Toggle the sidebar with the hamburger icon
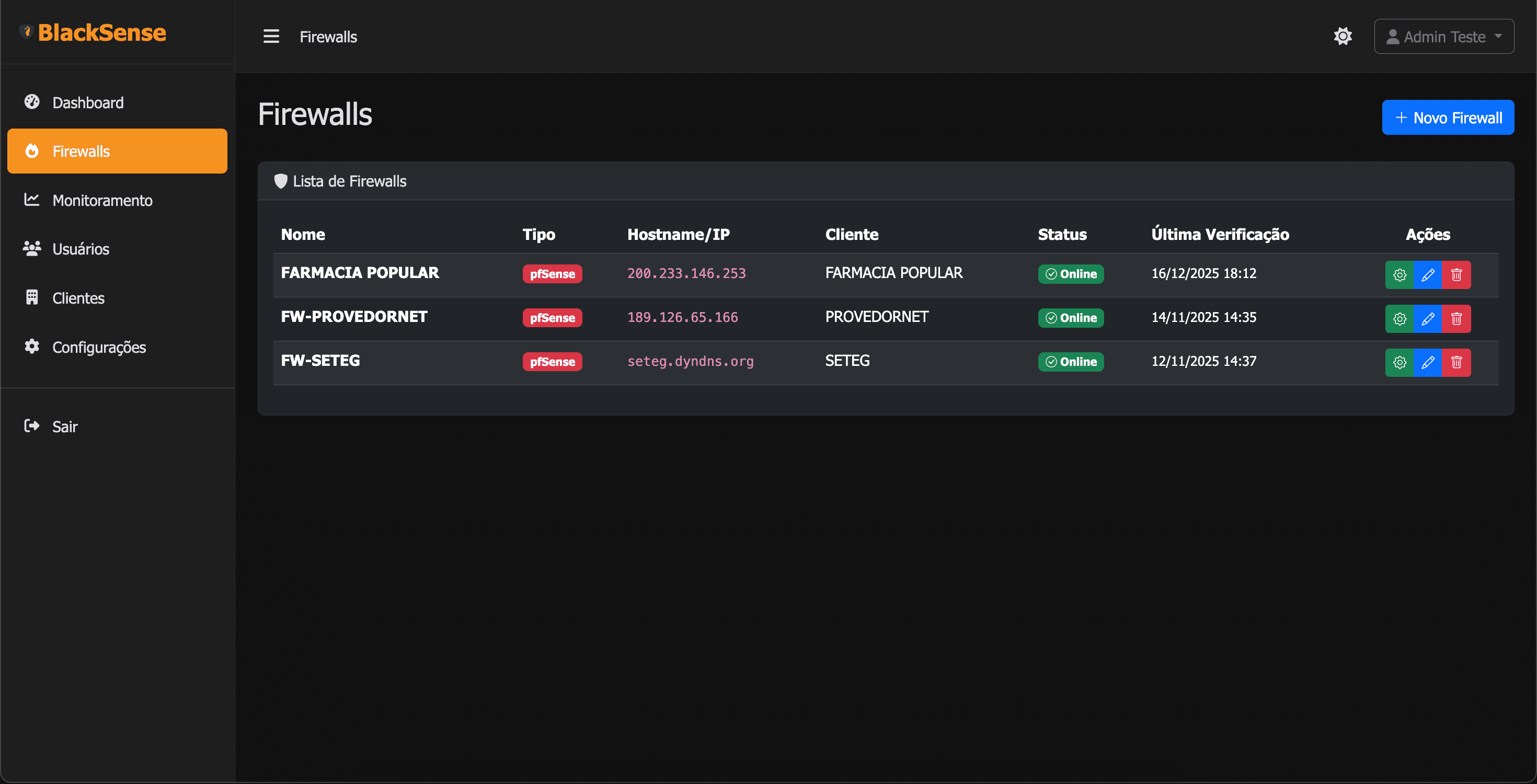 pyautogui.click(x=271, y=36)
